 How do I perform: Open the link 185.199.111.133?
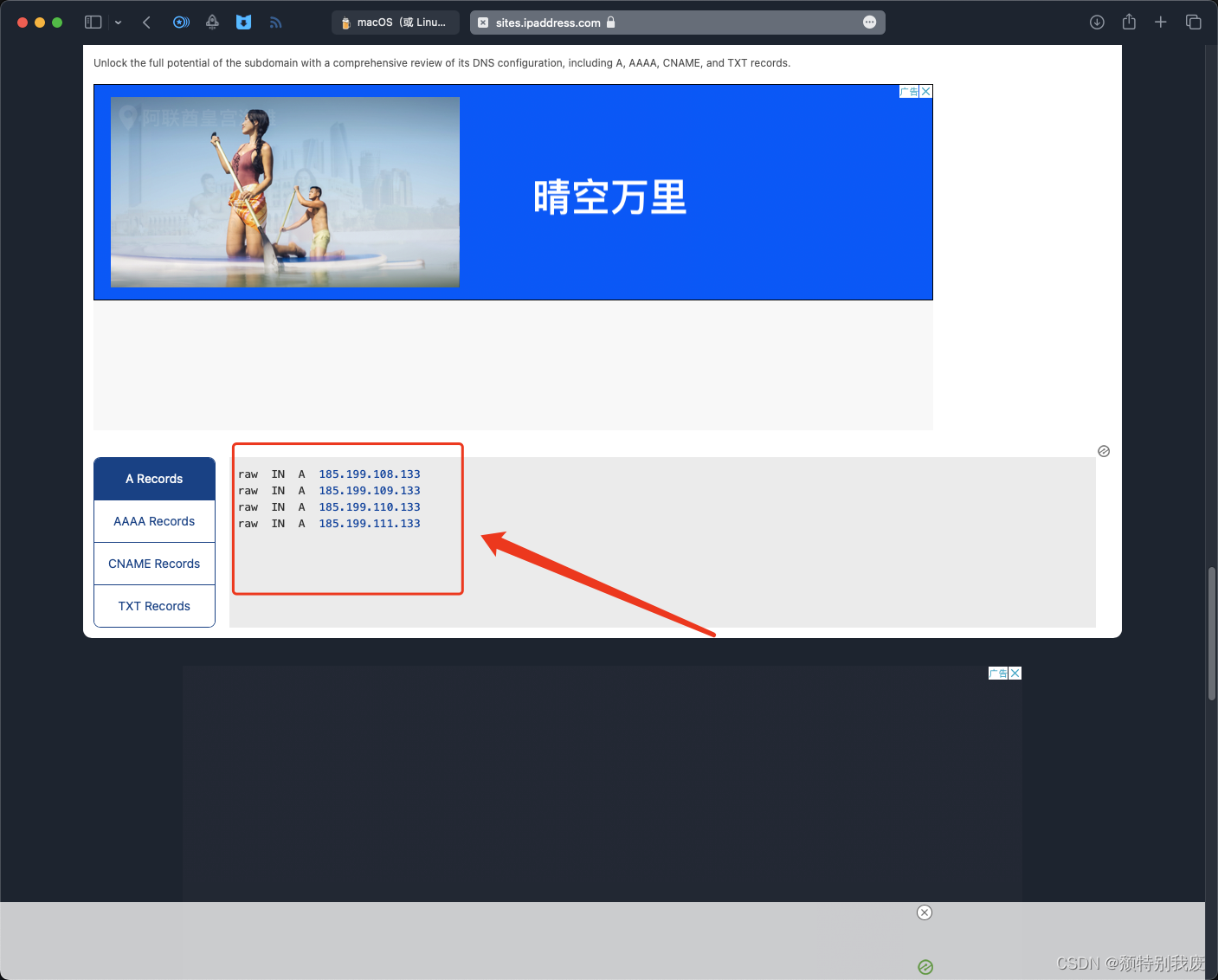coord(370,523)
